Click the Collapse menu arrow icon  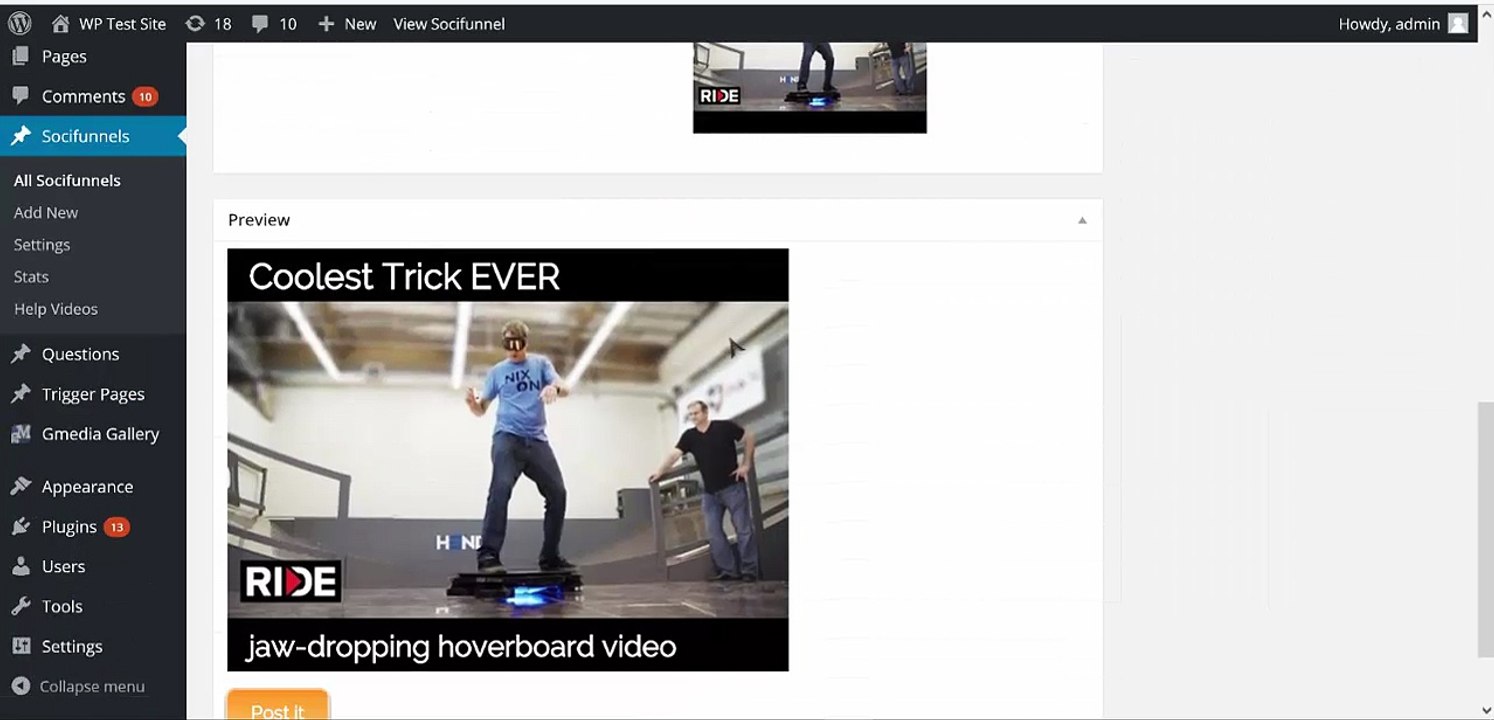(21, 686)
